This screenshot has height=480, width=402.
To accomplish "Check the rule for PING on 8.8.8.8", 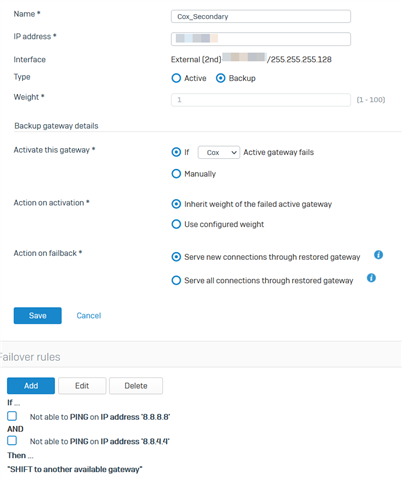I will point(12,416).
